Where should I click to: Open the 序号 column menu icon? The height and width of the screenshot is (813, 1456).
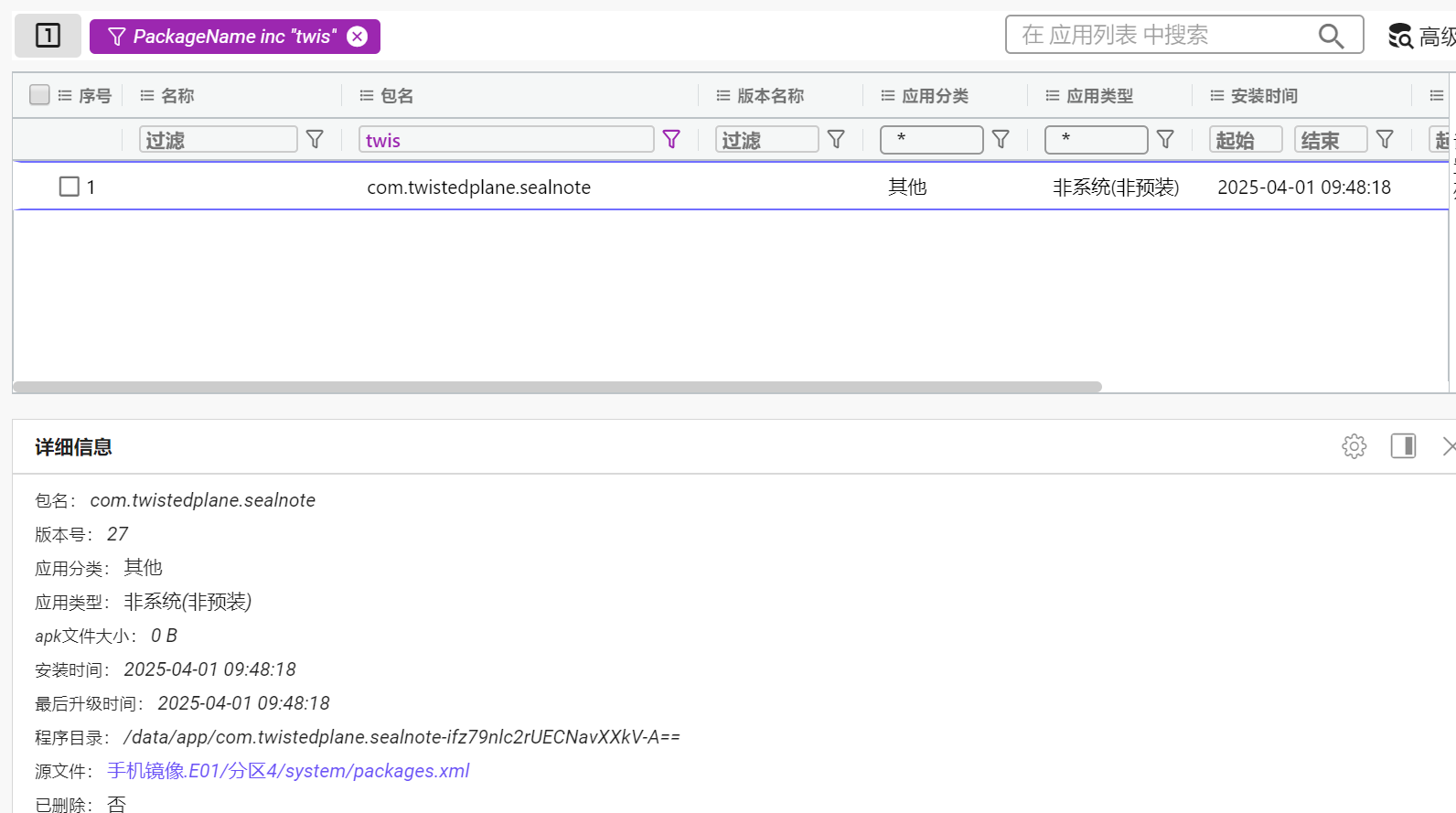[x=65, y=95]
